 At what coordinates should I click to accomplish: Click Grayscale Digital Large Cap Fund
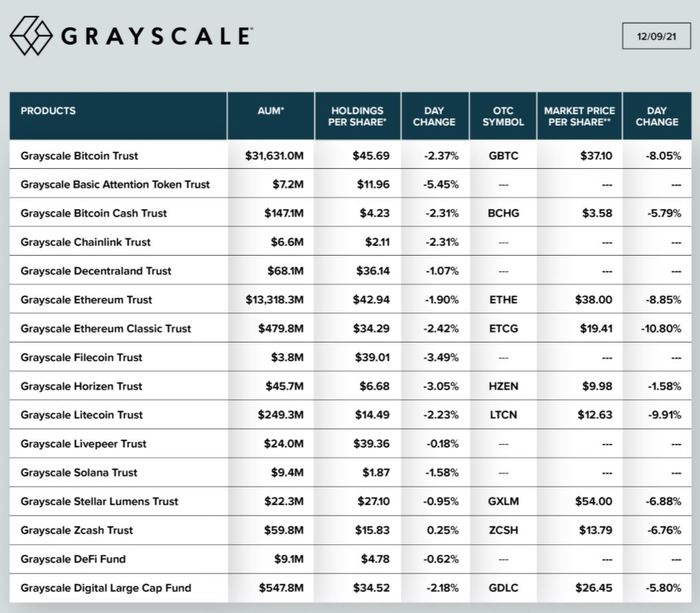click(105, 588)
